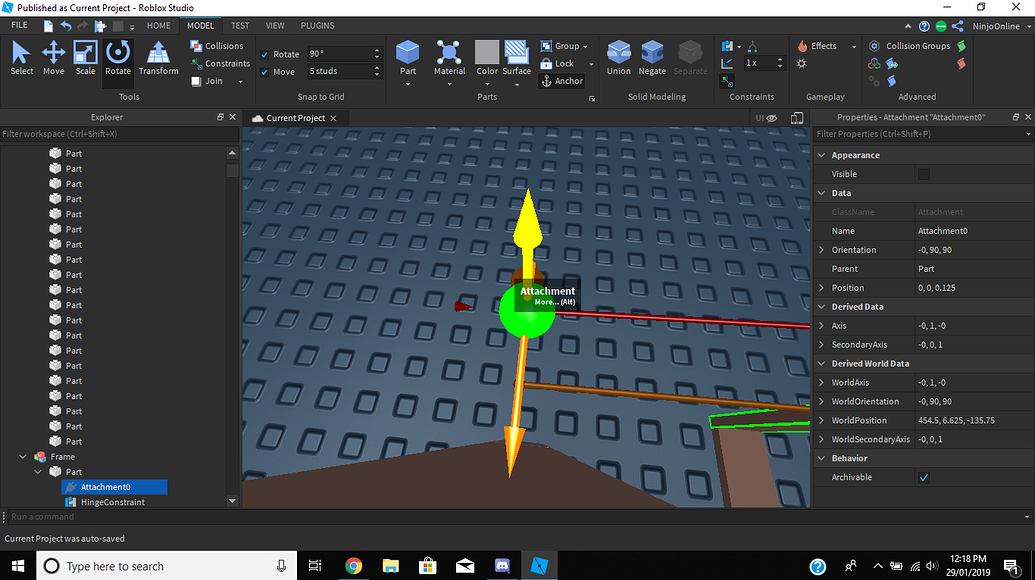Toggle Collisions in the Tools section
The height and width of the screenshot is (580, 1035).
pyautogui.click(x=216, y=45)
